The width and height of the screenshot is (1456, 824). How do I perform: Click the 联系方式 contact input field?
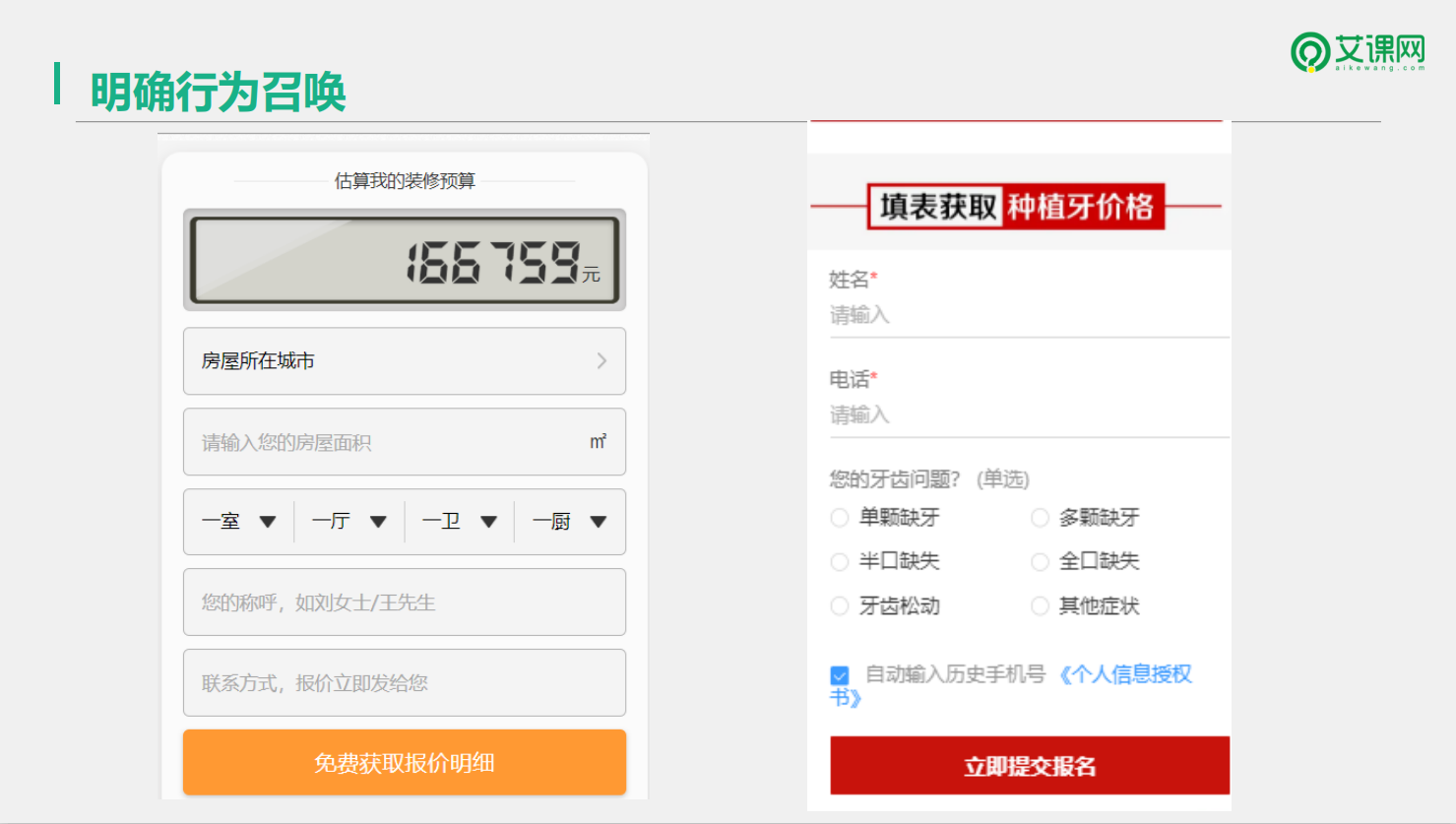click(x=405, y=683)
